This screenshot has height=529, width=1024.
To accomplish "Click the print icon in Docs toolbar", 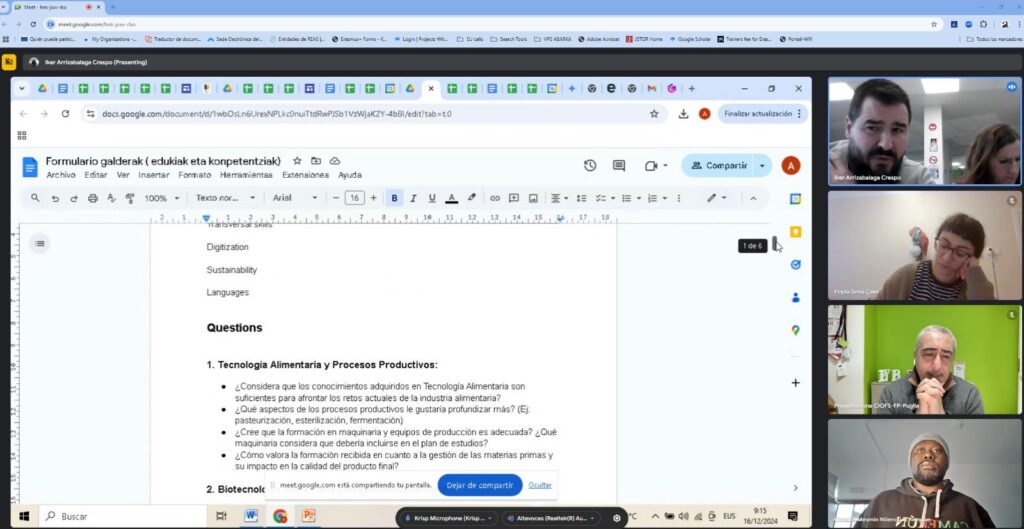I will point(93,198).
